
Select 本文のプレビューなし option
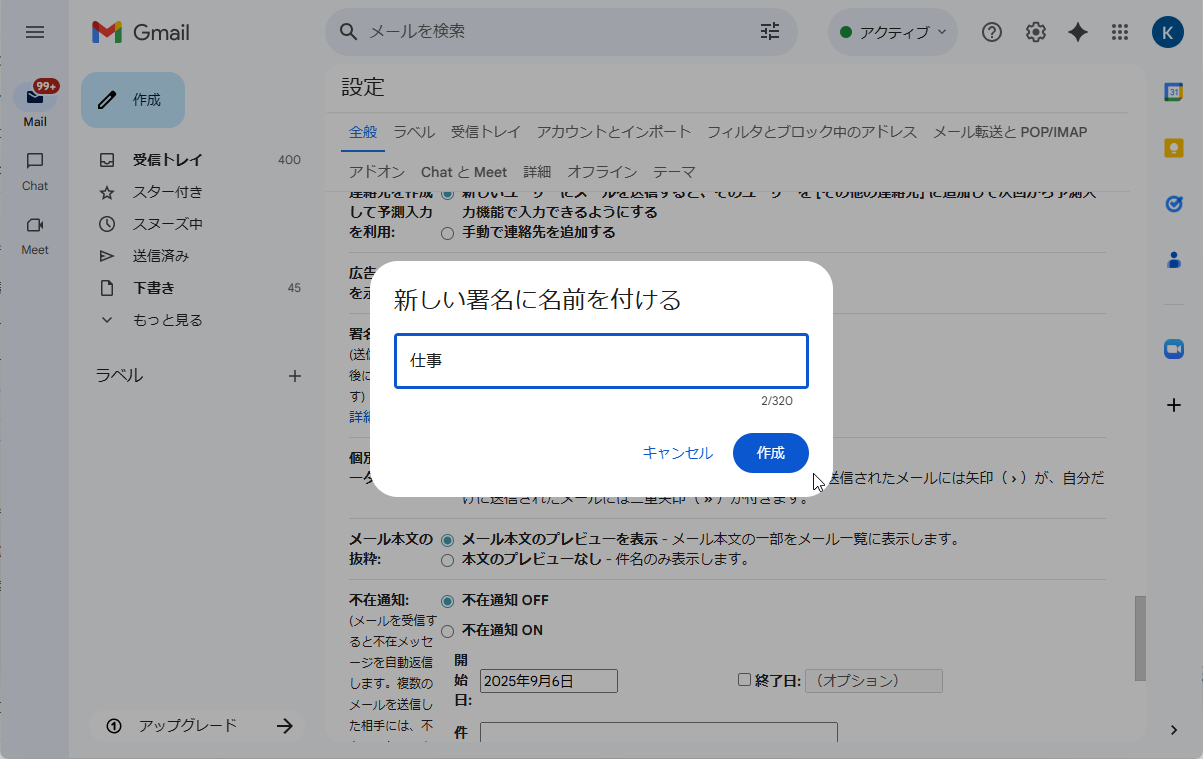[447, 560]
